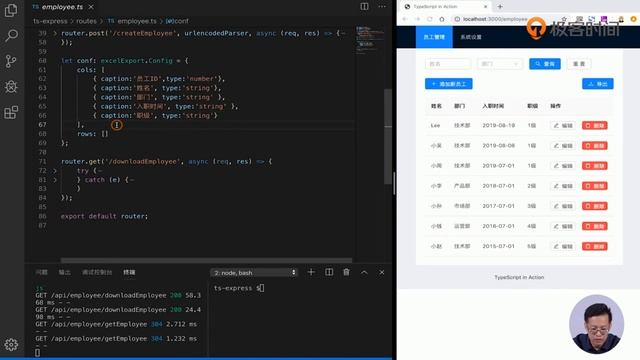Viewport: 640px width, 360px height.
Task: Close the TypeScript in Action browser tab
Action: click(485, 7)
